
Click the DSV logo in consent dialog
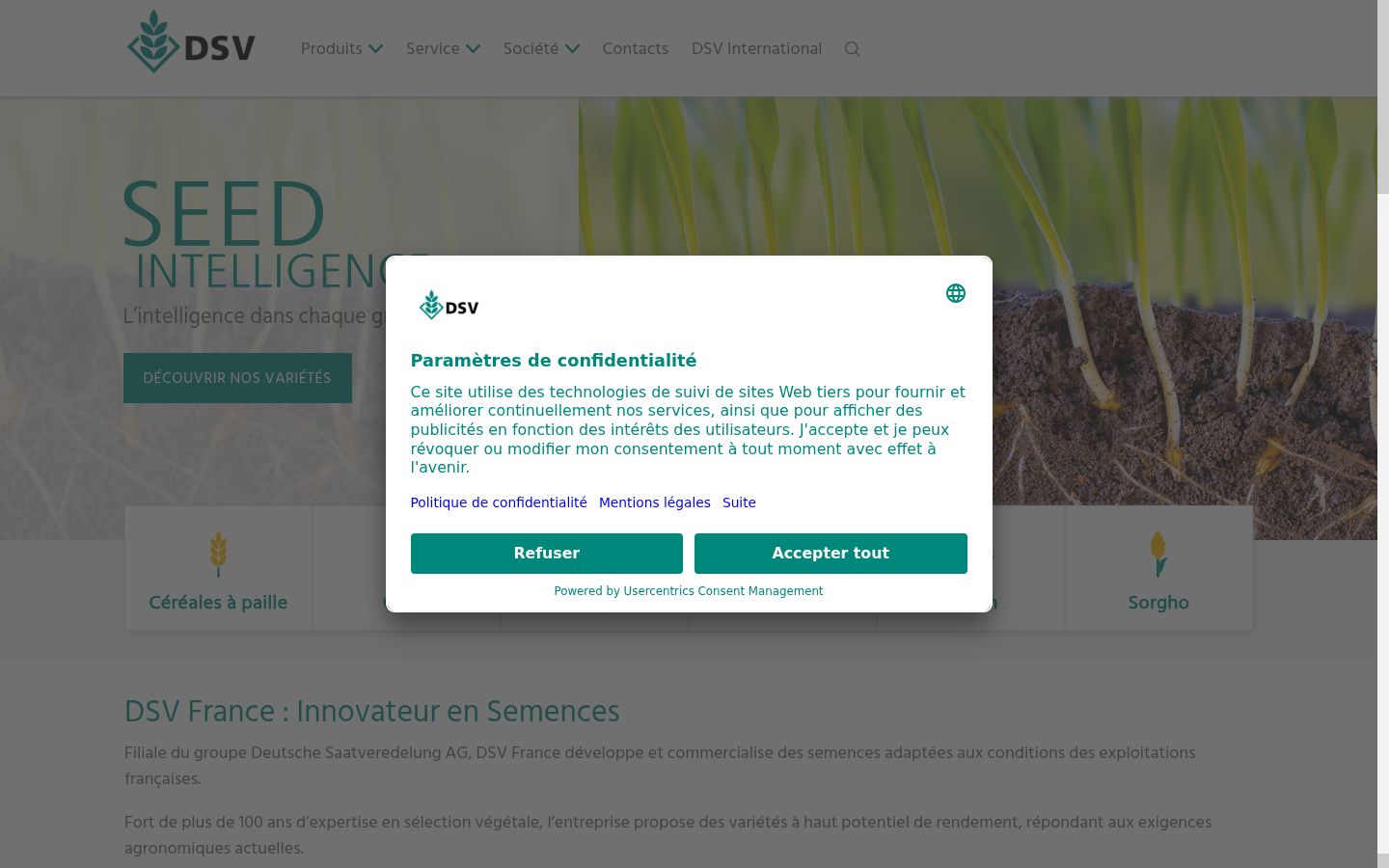click(449, 306)
